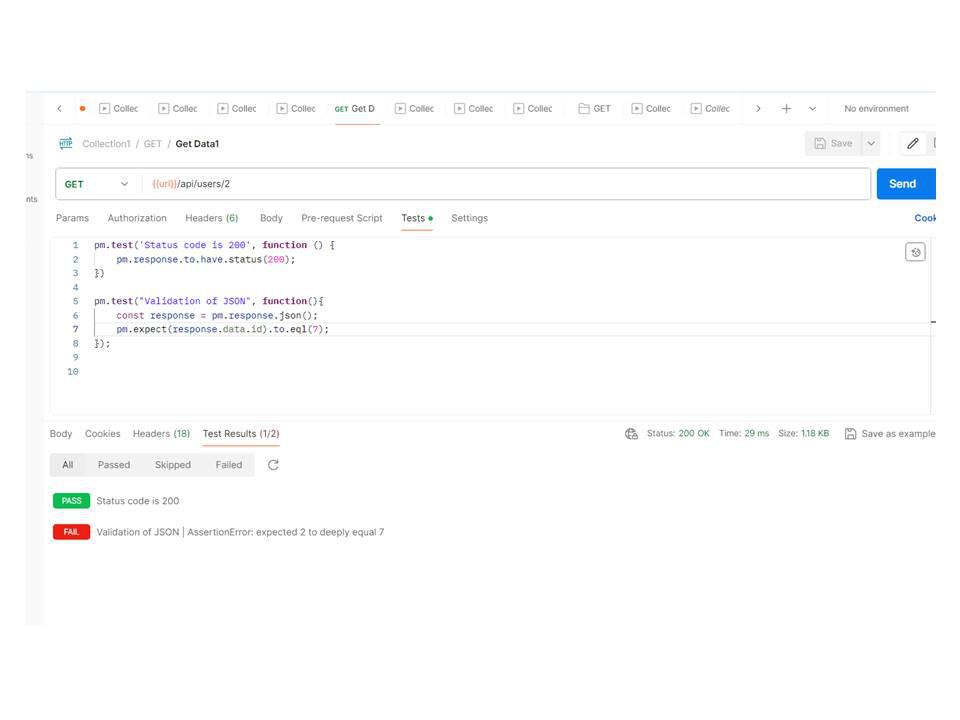The height and width of the screenshot is (720, 960).
Task: Switch to the Authorization tab
Action: tap(137, 218)
